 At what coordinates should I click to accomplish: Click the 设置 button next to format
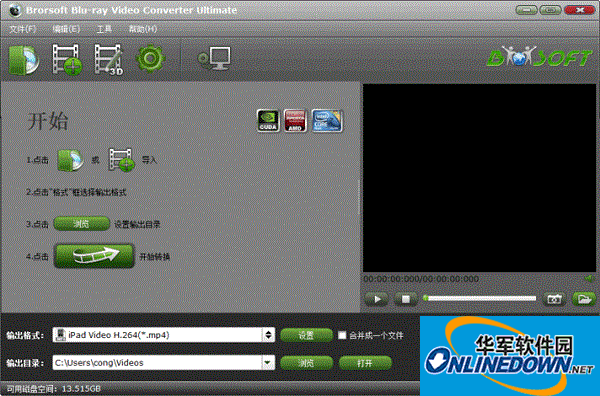(x=306, y=336)
